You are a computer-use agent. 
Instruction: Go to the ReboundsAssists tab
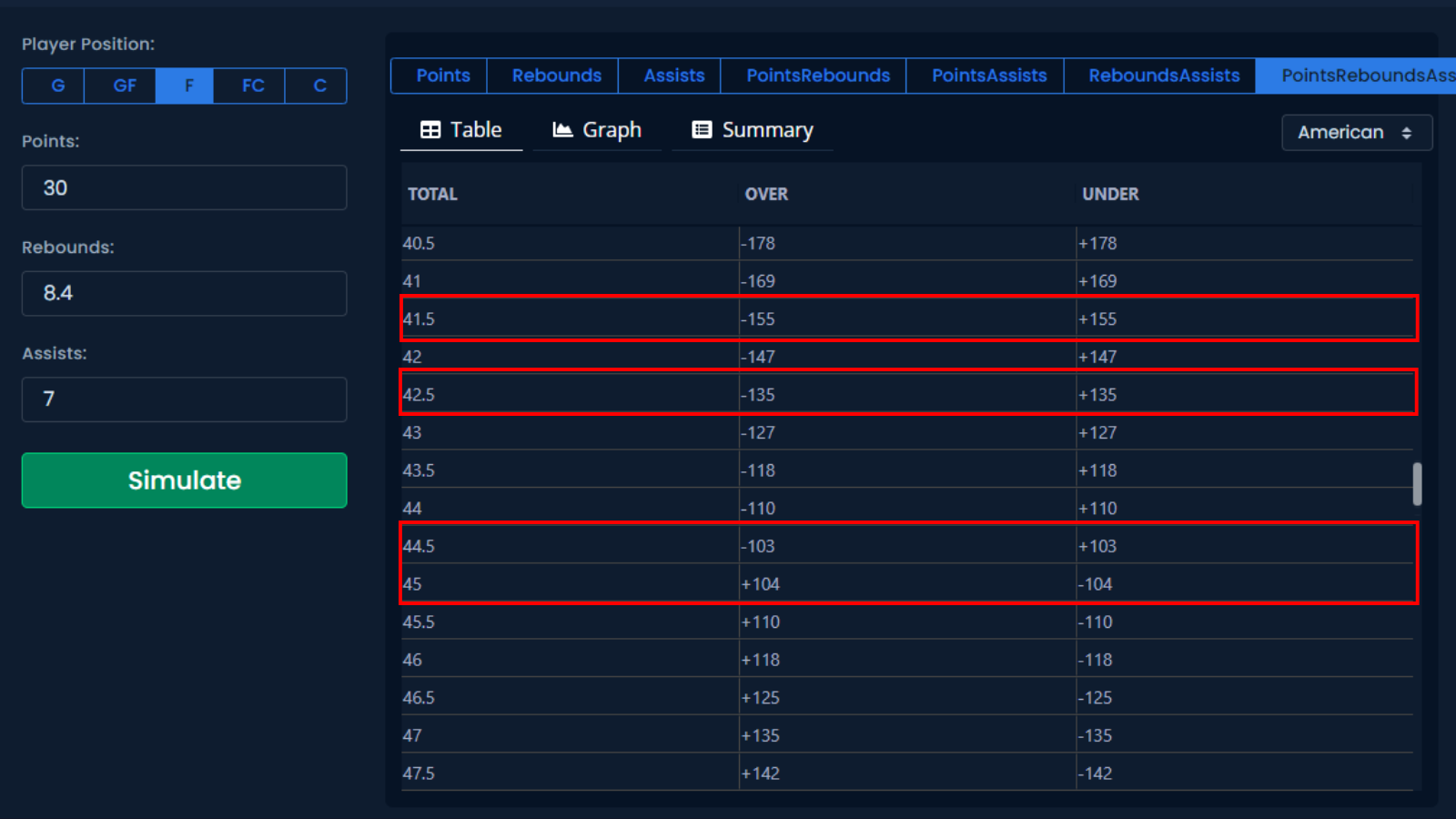[1163, 76]
